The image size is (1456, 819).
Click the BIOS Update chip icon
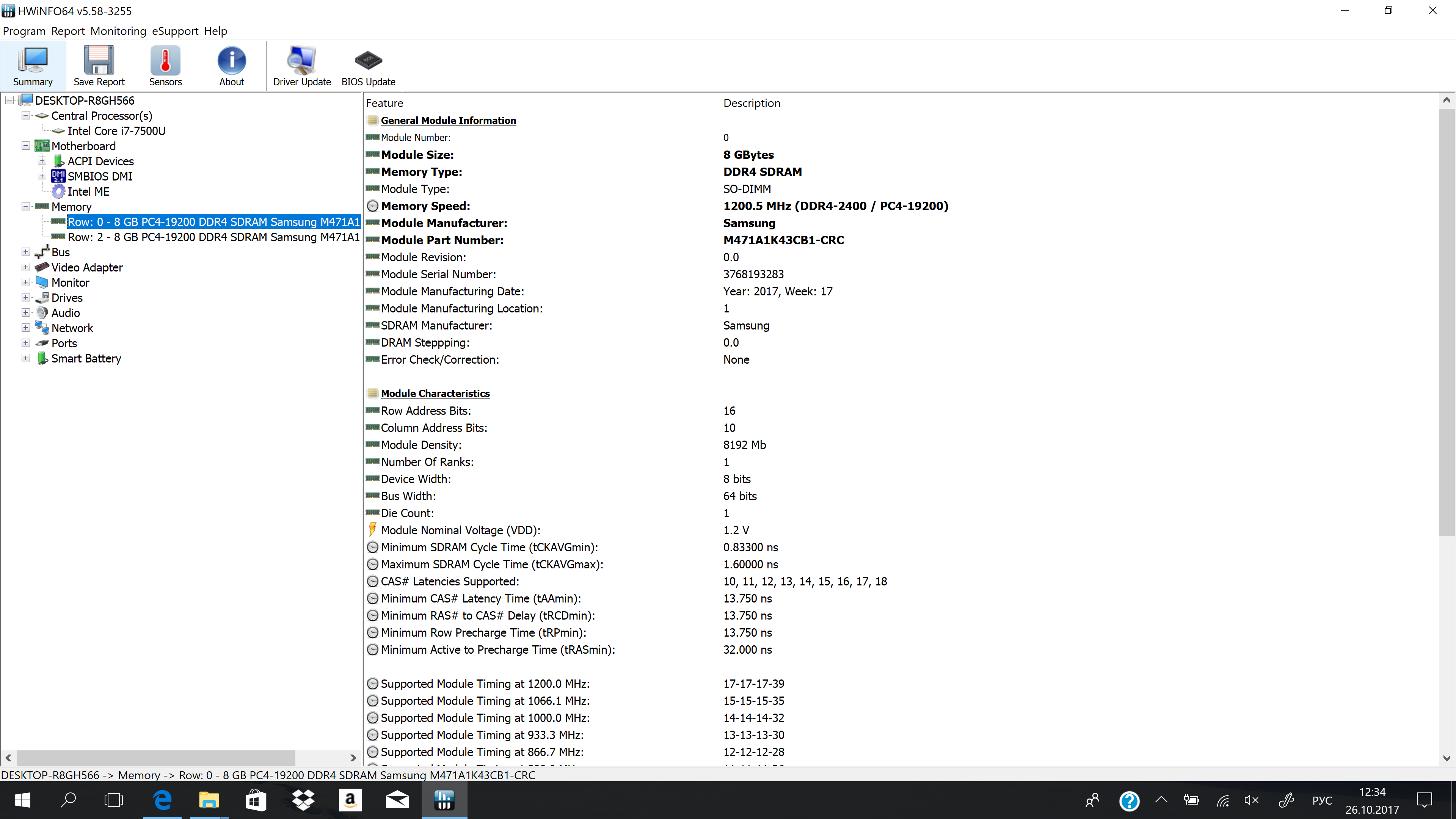point(369,66)
